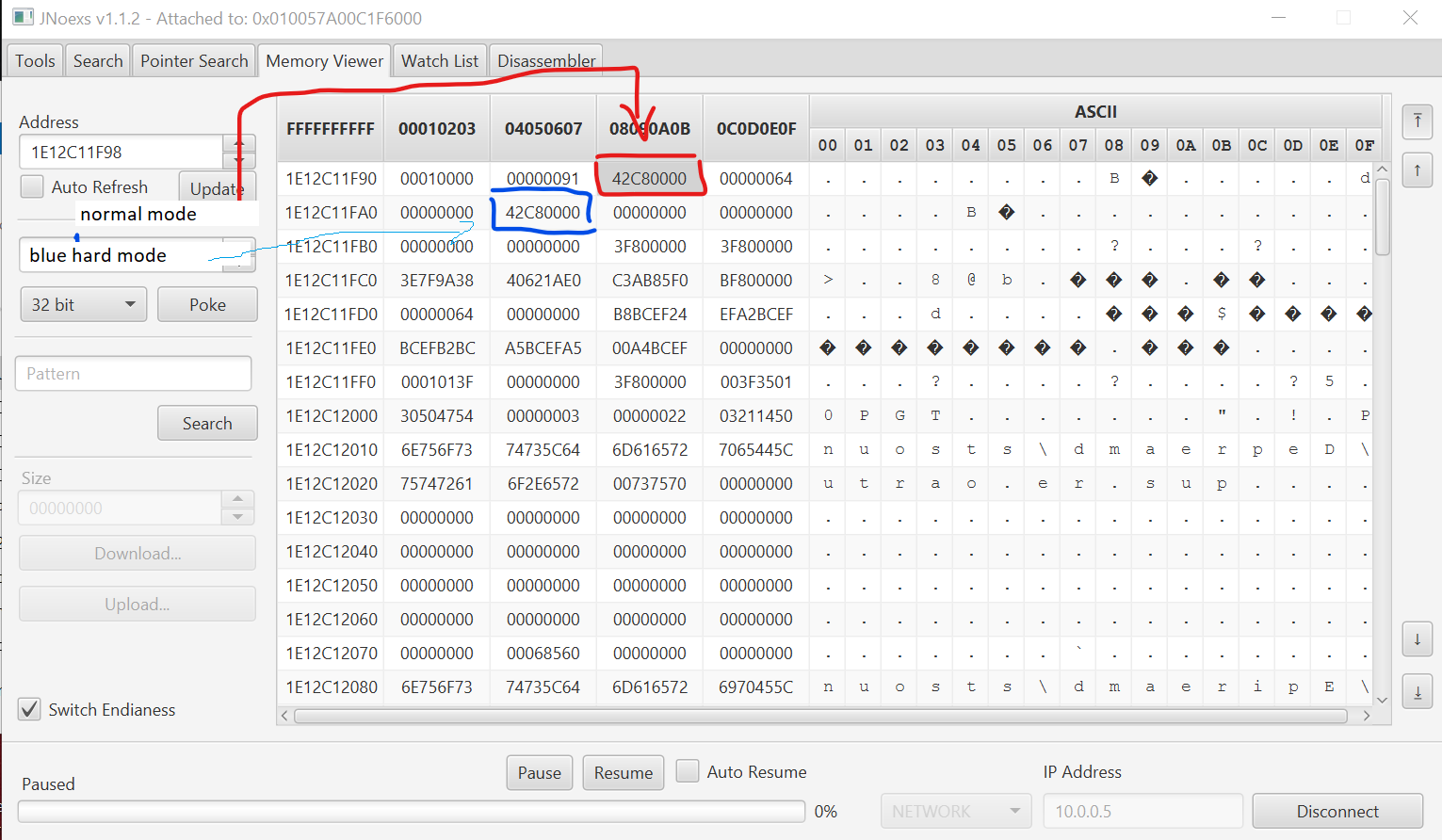
Task: Switch to the Watch List tab
Action: coord(440,60)
